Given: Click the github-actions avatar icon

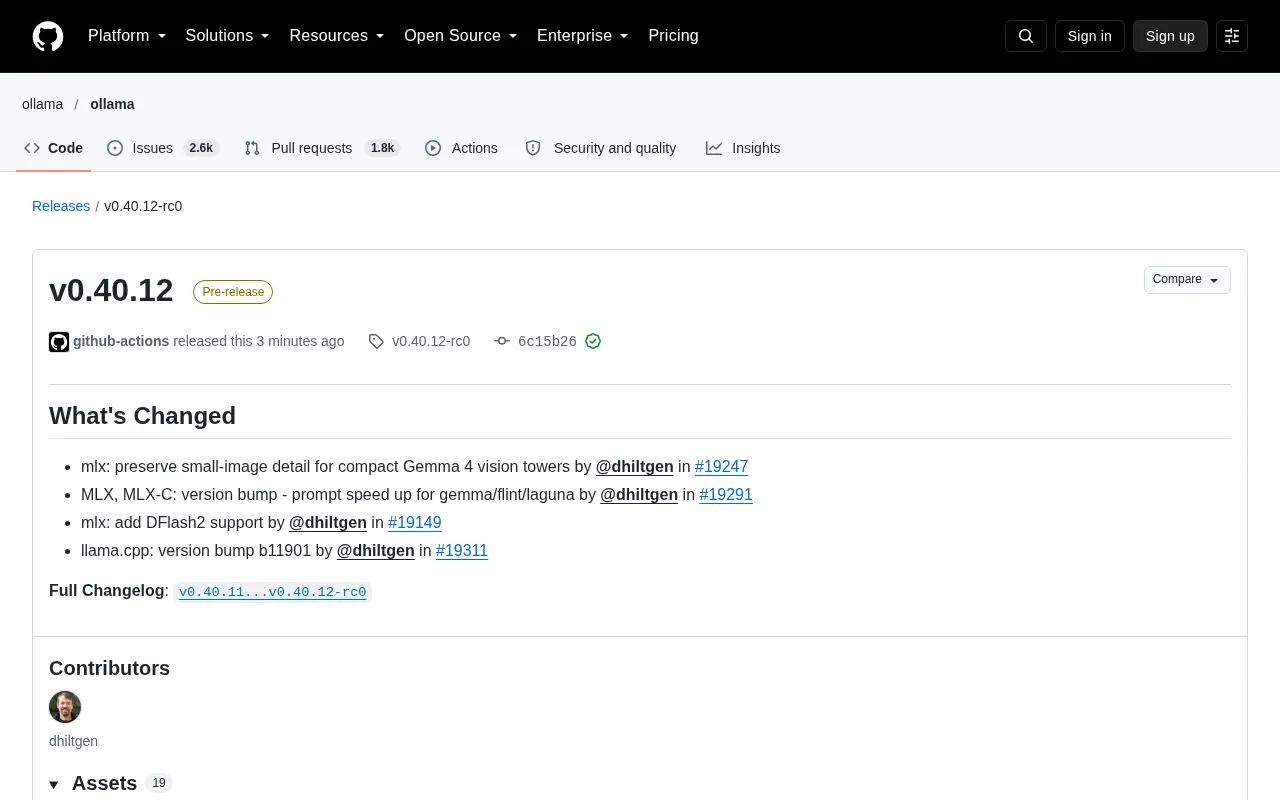Looking at the screenshot, I should [x=59, y=342].
